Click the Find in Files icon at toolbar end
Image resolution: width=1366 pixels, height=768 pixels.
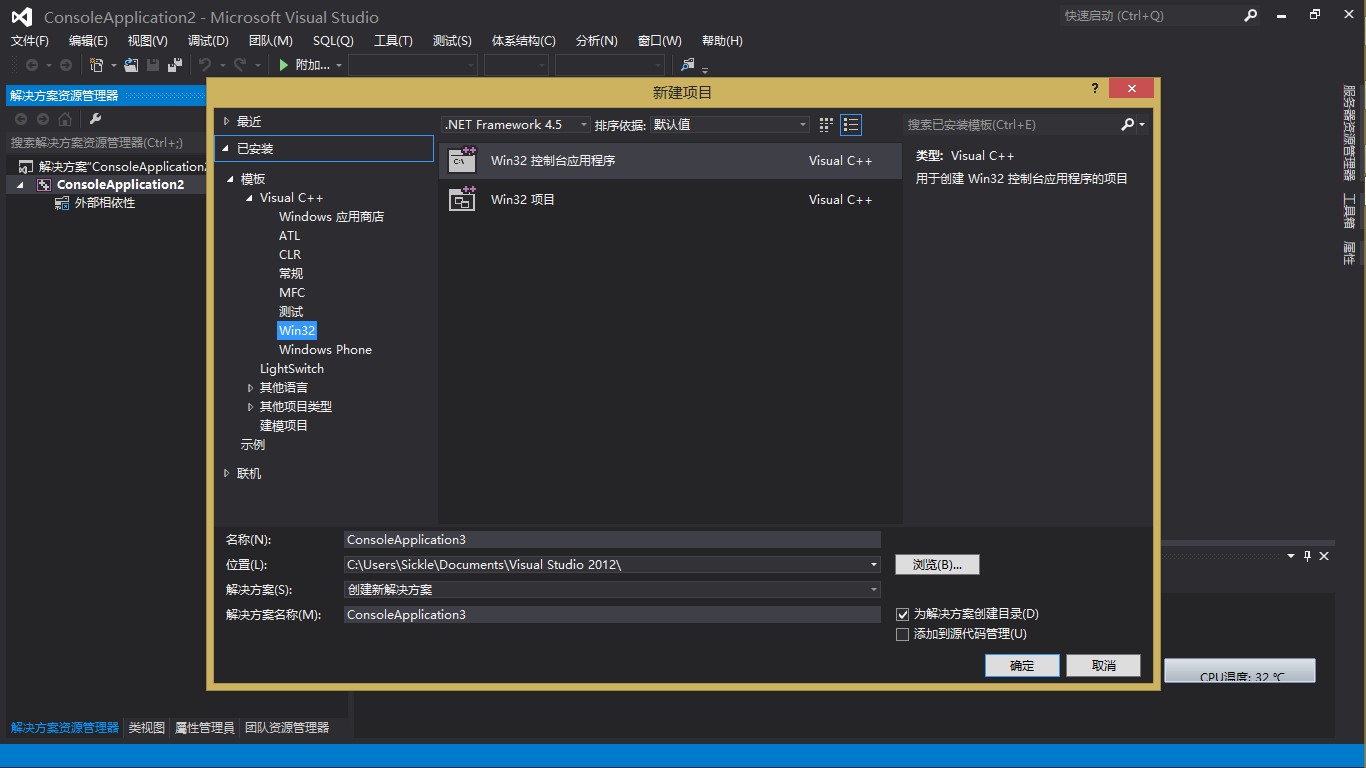[x=688, y=65]
